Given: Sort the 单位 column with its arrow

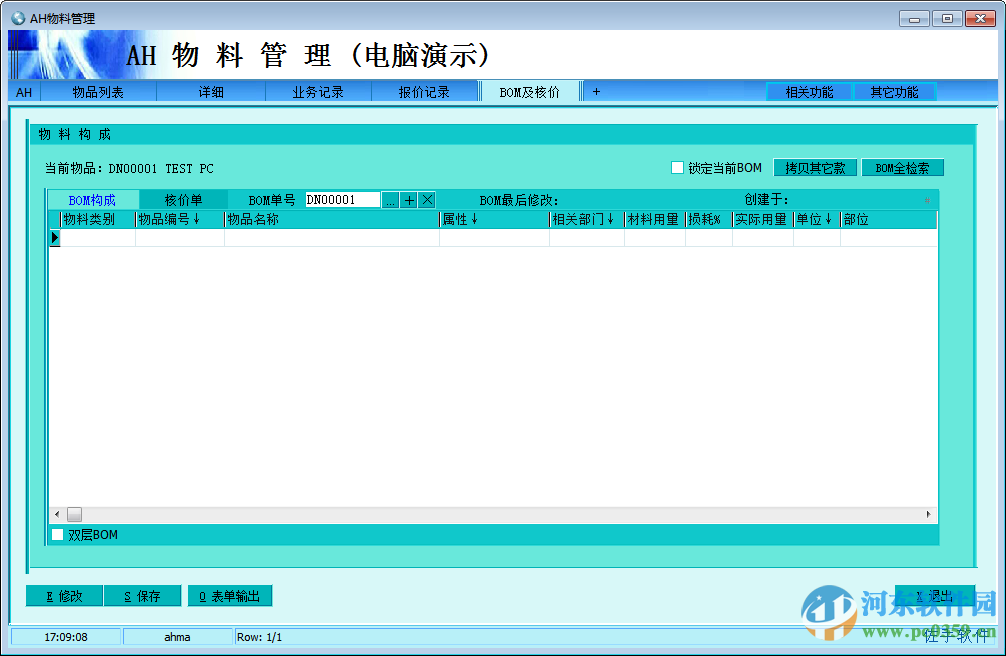Looking at the screenshot, I should point(827,219).
